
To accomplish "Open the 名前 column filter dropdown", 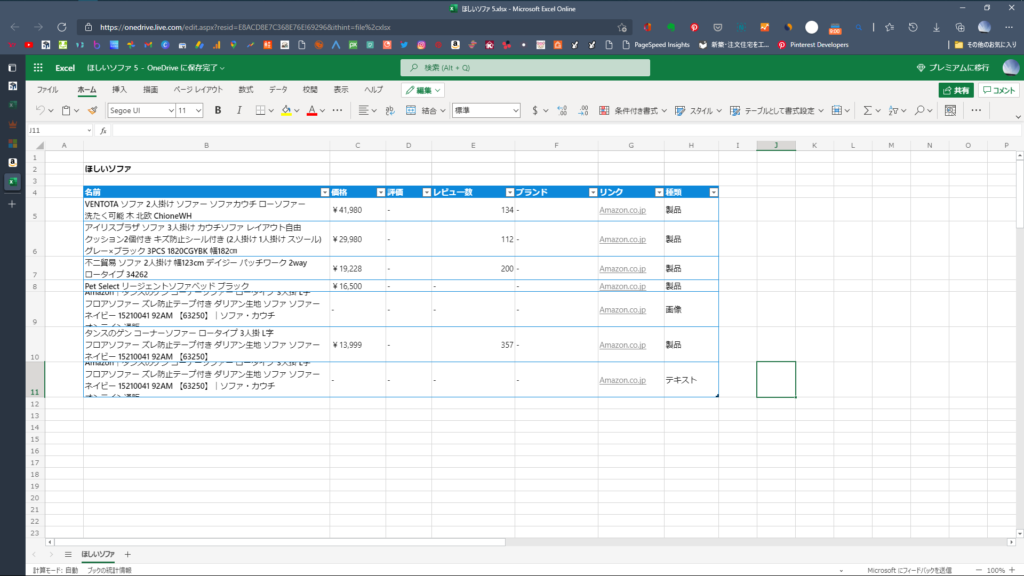I will (x=324, y=191).
